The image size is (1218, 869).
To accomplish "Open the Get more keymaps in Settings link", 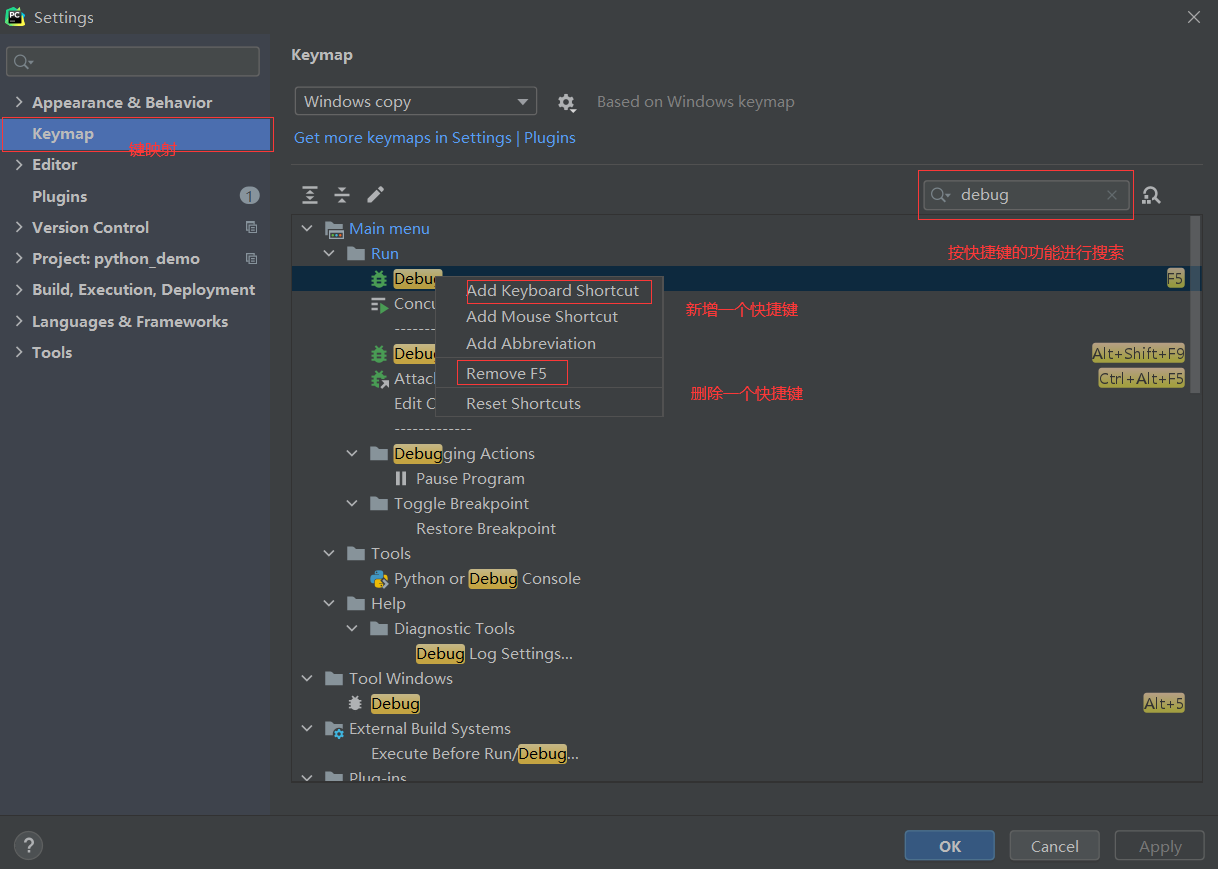I will [x=402, y=138].
